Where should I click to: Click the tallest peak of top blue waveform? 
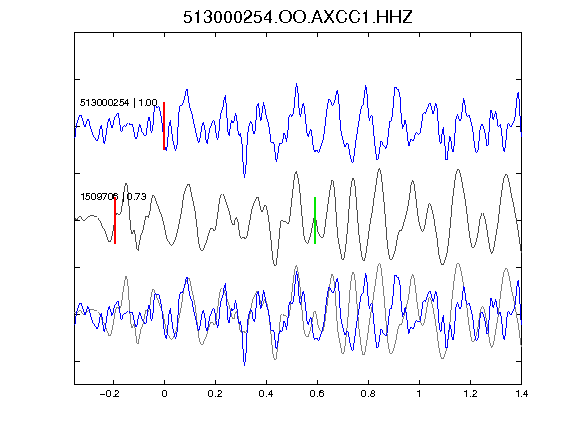click(296, 84)
